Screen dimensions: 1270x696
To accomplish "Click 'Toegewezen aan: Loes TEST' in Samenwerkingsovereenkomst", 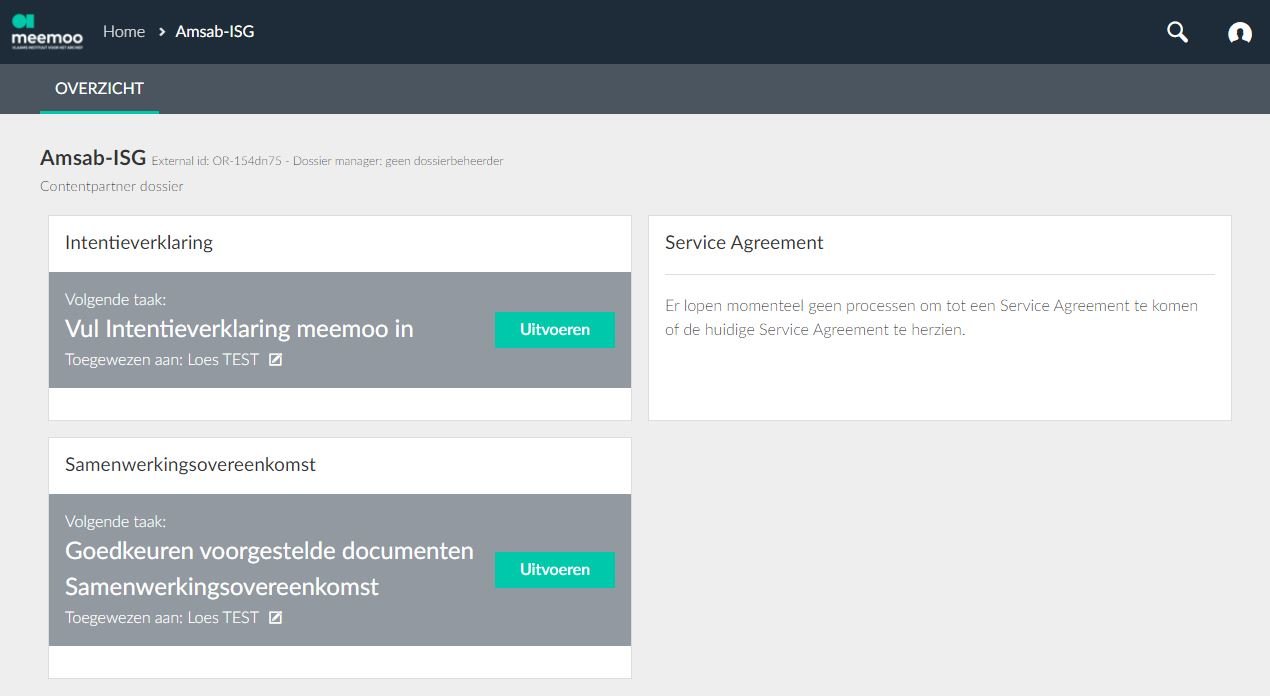I will click(162, 618).
